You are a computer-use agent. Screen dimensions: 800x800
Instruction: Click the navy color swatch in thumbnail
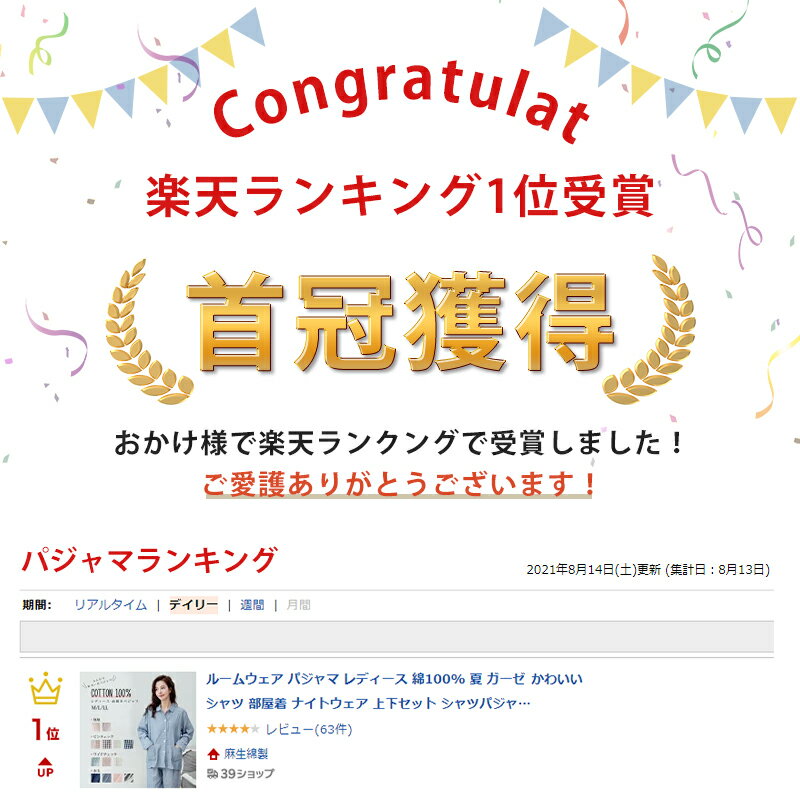95,778
